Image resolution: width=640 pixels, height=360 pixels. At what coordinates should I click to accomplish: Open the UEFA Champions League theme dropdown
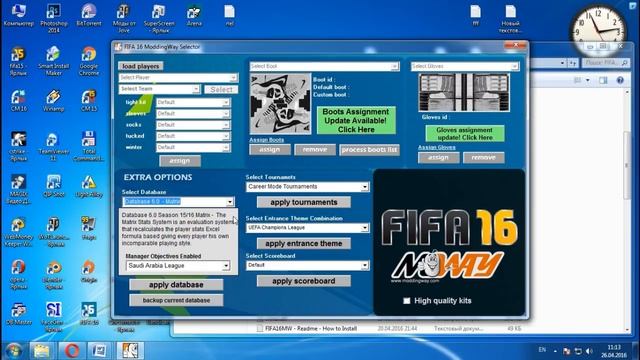pyautogui.click(x=364, y=228)
